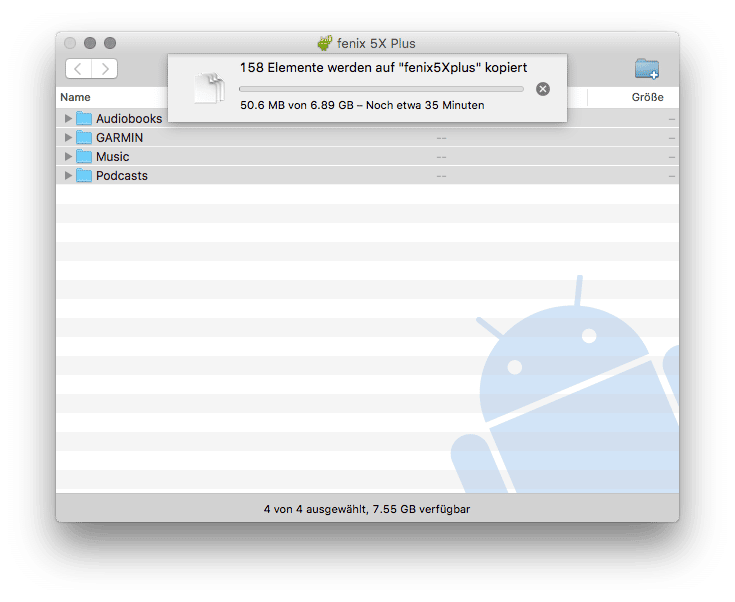
Task: Sort by the Größe column header
Action: pyautogui.click(x=647, y=97)
